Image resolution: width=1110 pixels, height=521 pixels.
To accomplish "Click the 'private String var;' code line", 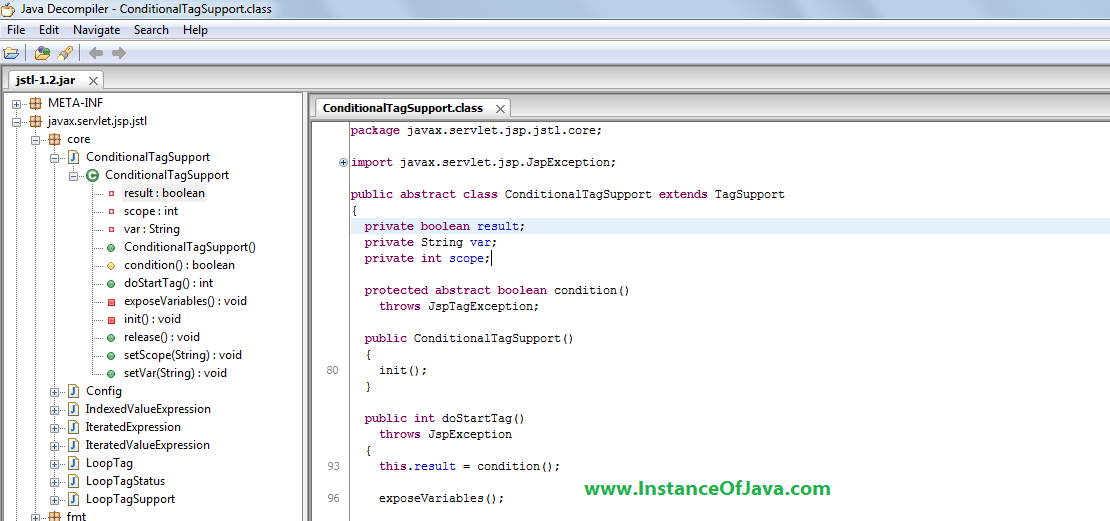I will coord(431,242).
